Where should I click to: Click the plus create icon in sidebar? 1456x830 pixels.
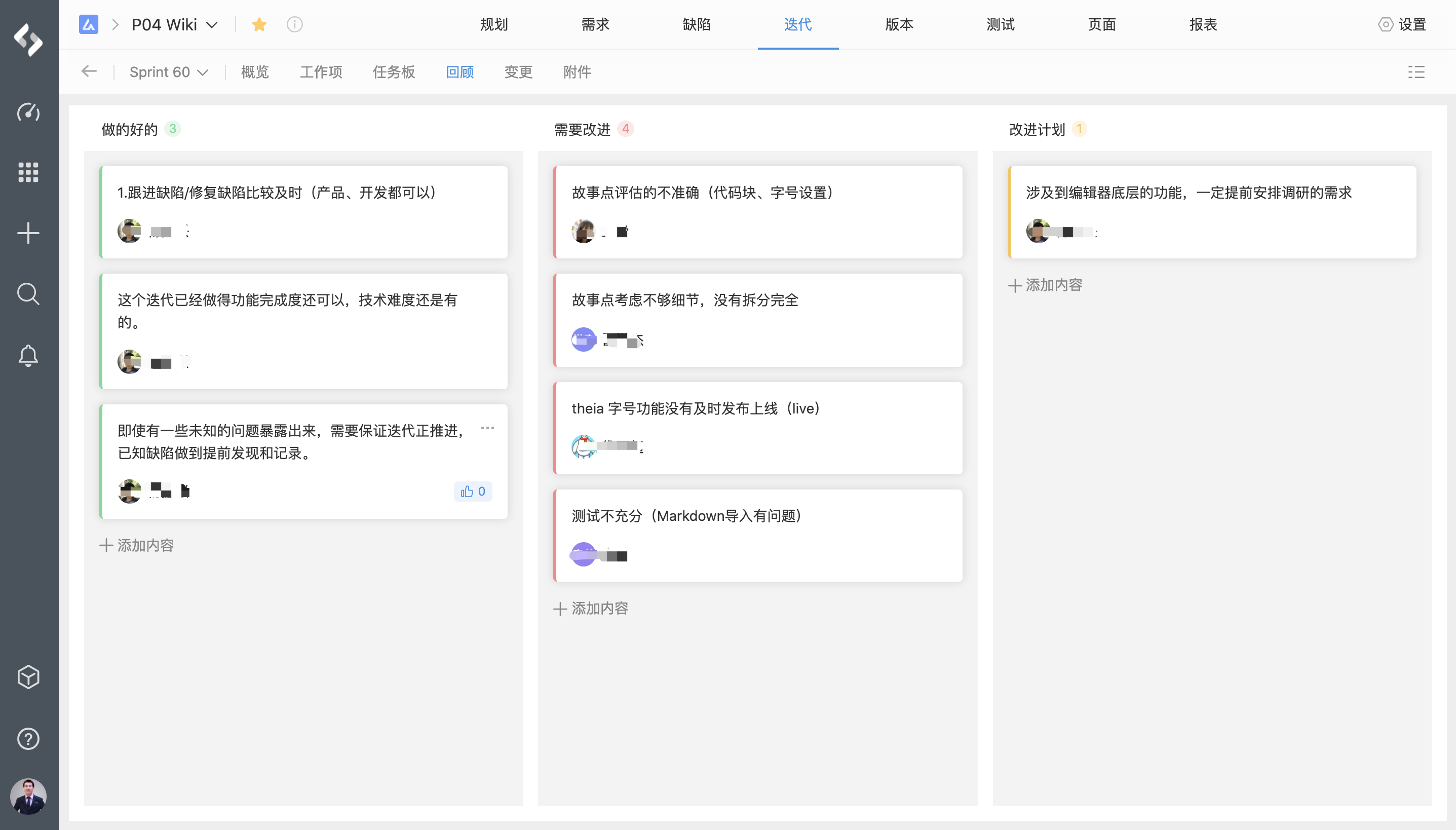[28, 233]
